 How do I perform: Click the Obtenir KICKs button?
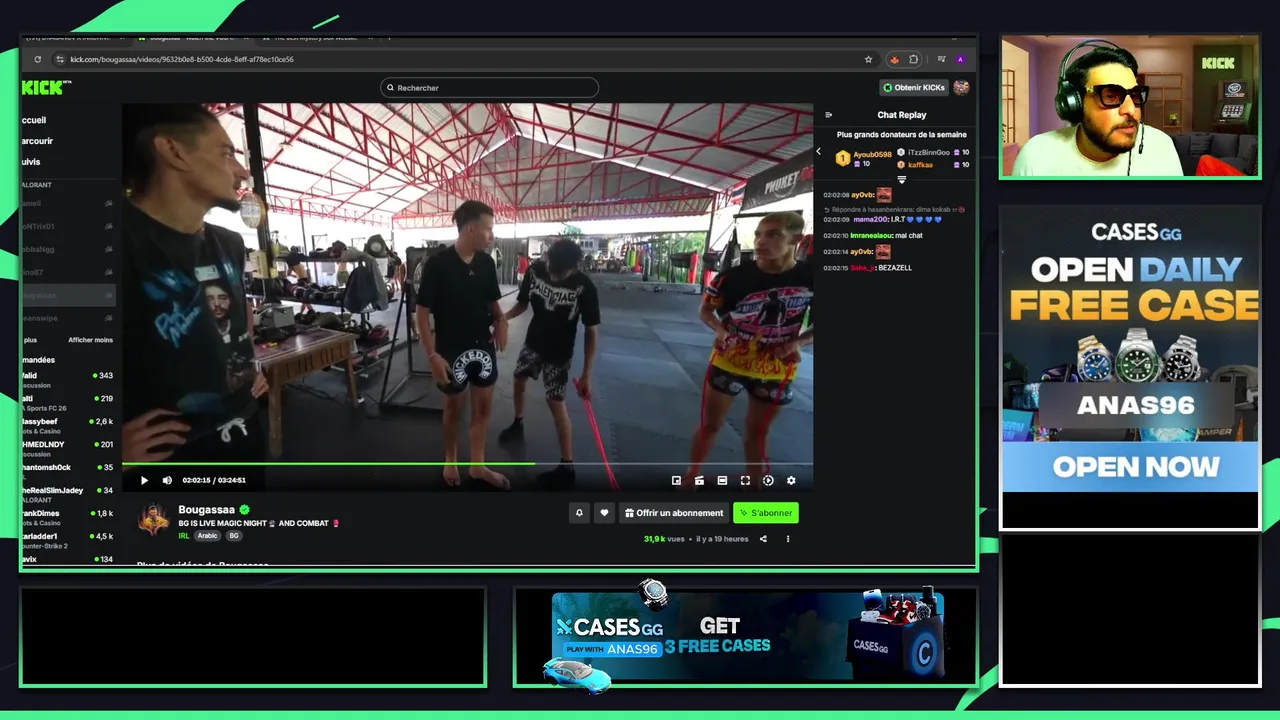pyautogui.click(x=914, y=88)
